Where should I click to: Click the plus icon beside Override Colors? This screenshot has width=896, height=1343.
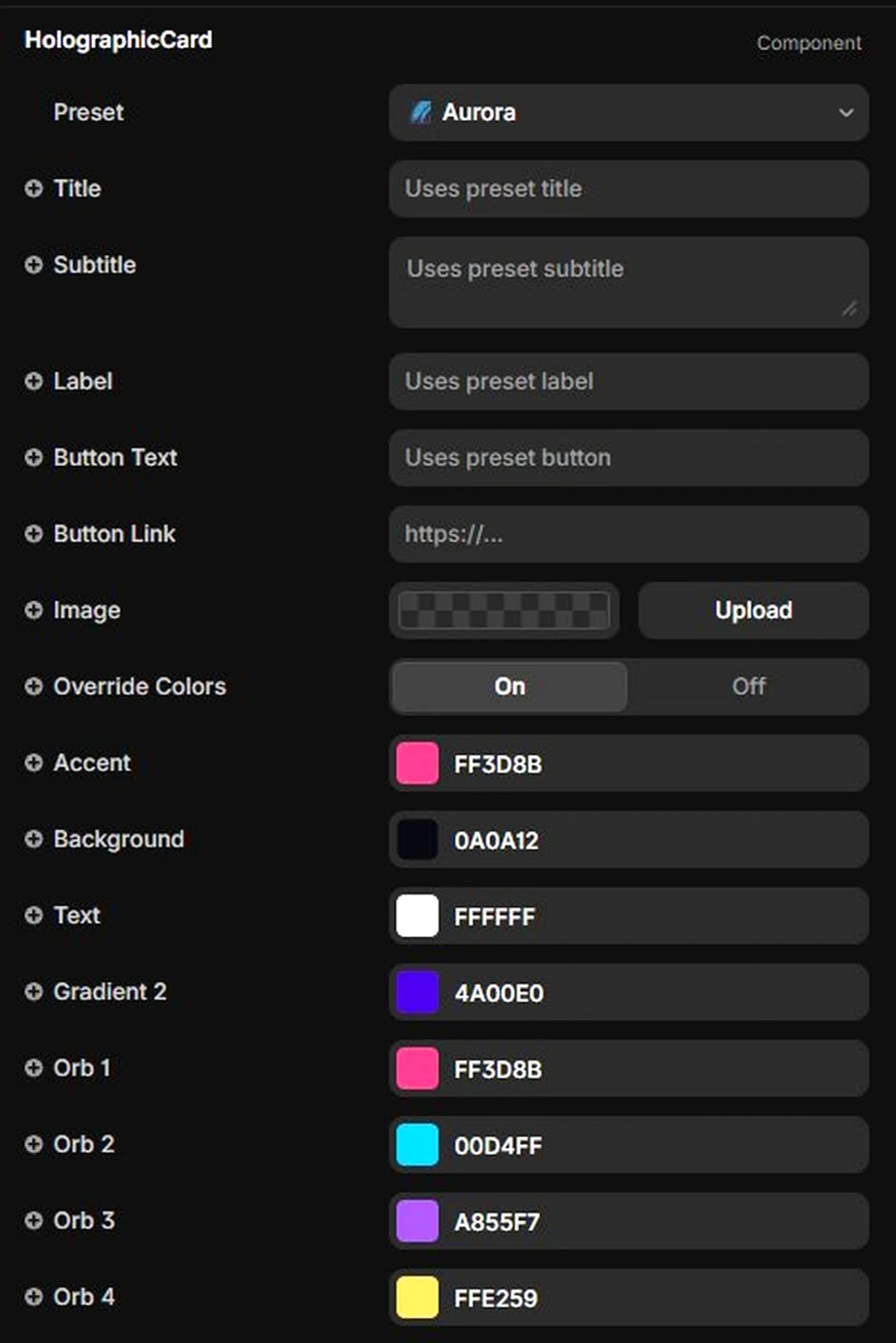coord(34,686)
